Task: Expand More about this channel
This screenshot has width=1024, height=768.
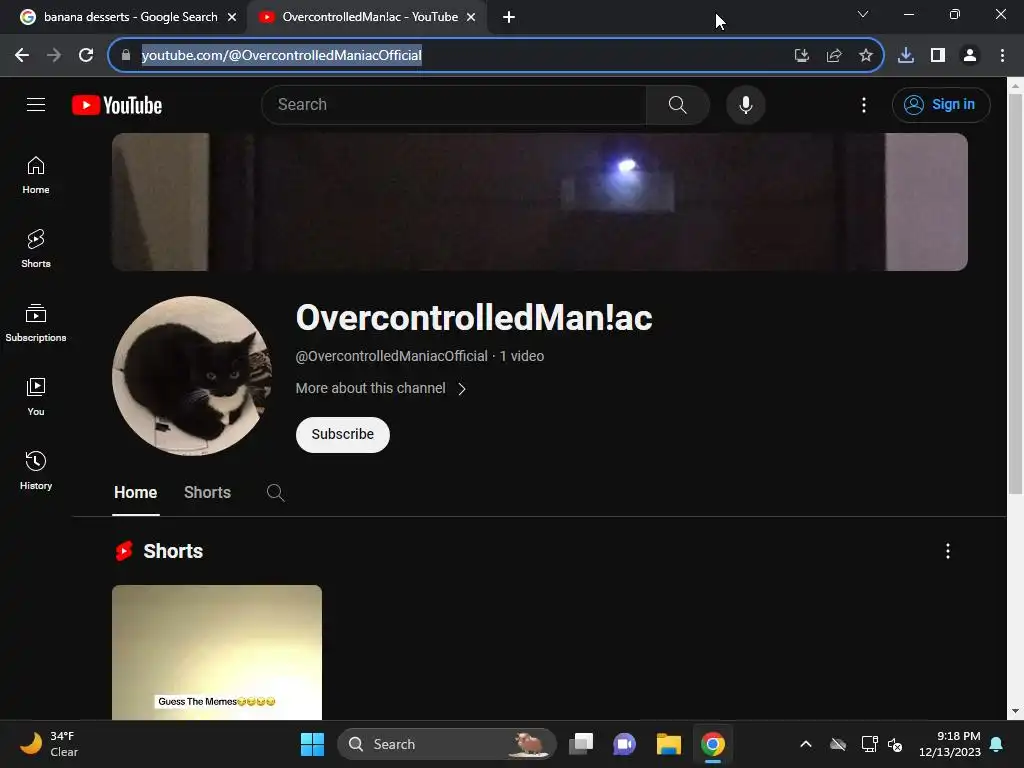Action: [381, 389]
